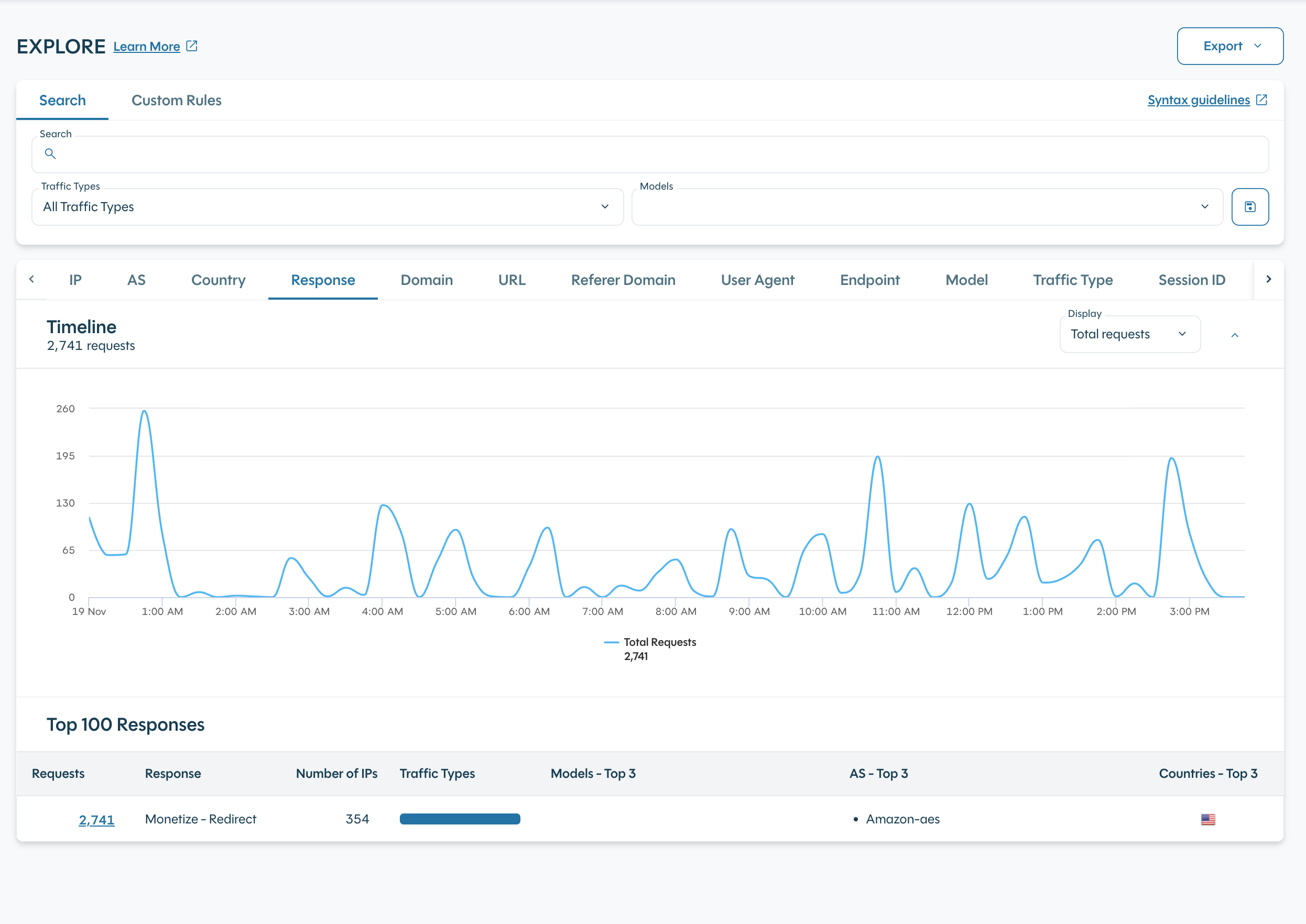Click external link icon beside Syntax guidelines
Viewport: 1306px width, 924px height.
coord(1261,100)
